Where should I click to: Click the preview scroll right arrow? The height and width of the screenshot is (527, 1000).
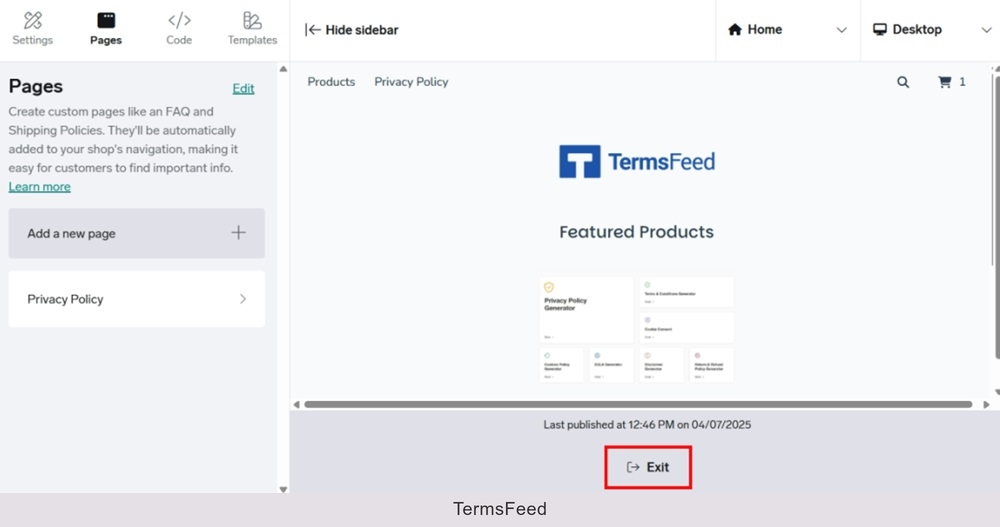(x=987, y=405)
